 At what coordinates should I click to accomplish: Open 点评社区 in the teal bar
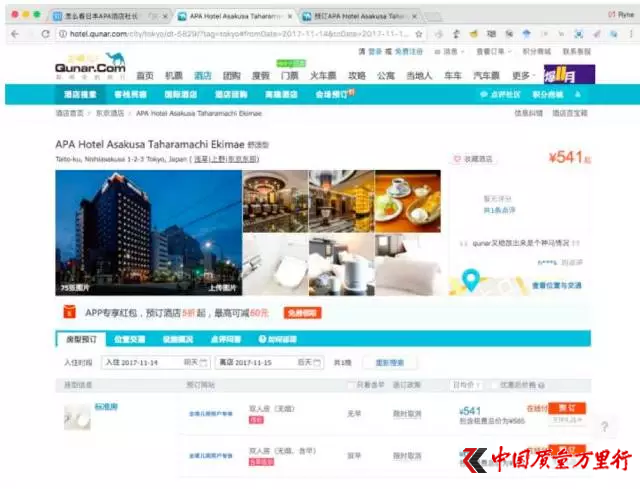pos(500,95)
